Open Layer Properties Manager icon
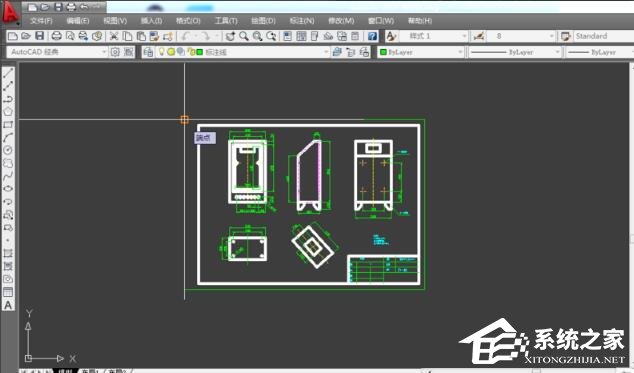The image size is (634, 373). point(148,52)
